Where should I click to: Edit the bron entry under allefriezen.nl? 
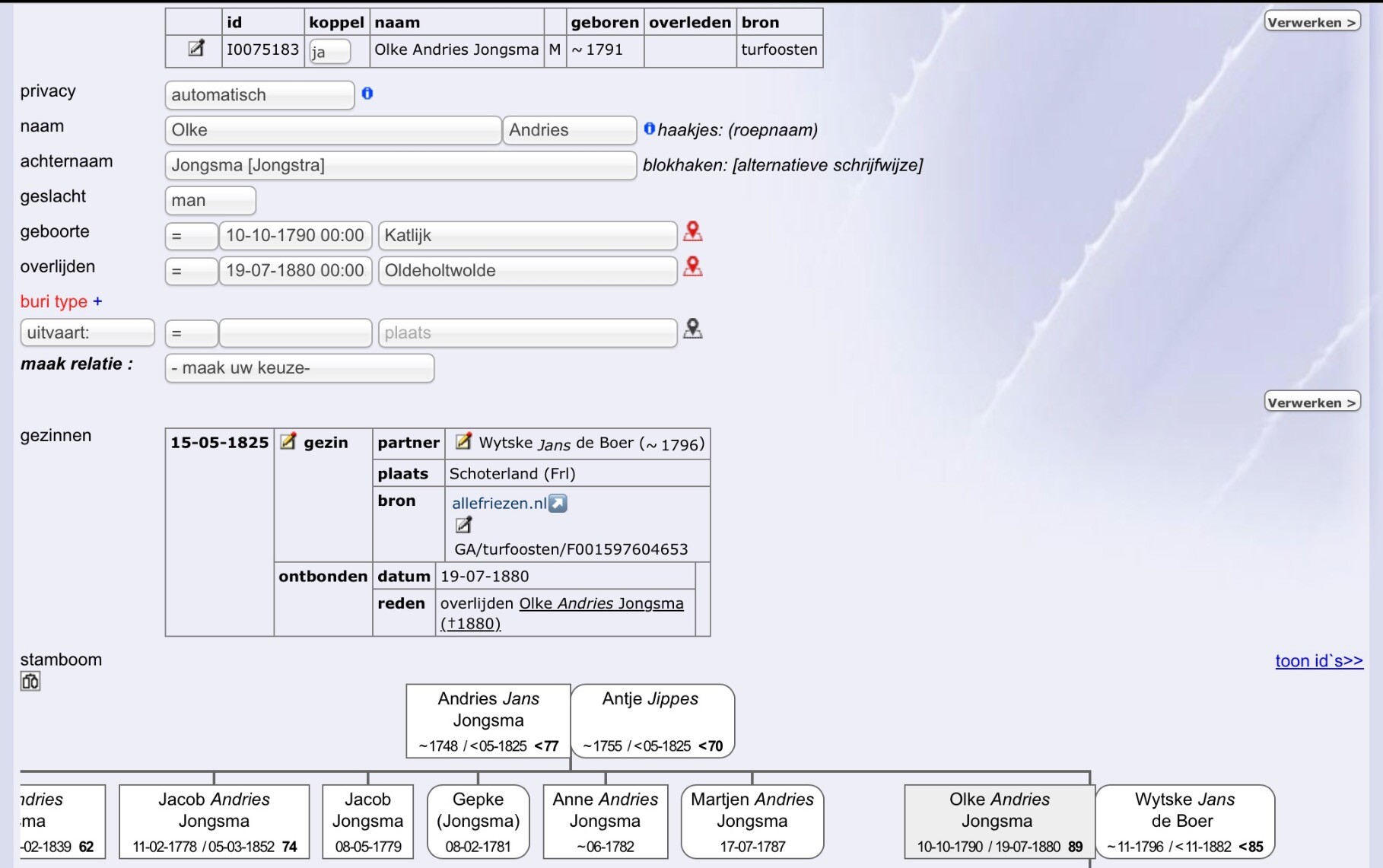[463, 525]
